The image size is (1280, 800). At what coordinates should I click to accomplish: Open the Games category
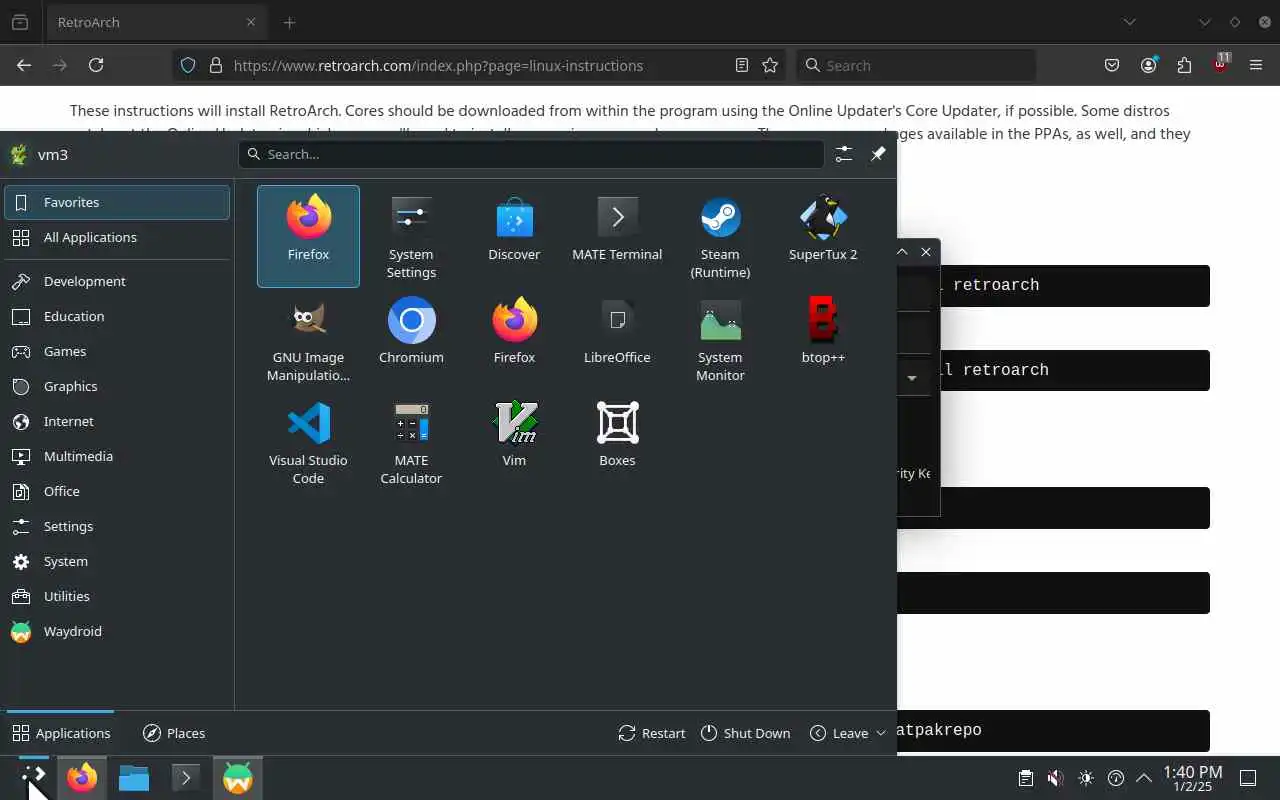pyautogui.click(x=117, y=351)
